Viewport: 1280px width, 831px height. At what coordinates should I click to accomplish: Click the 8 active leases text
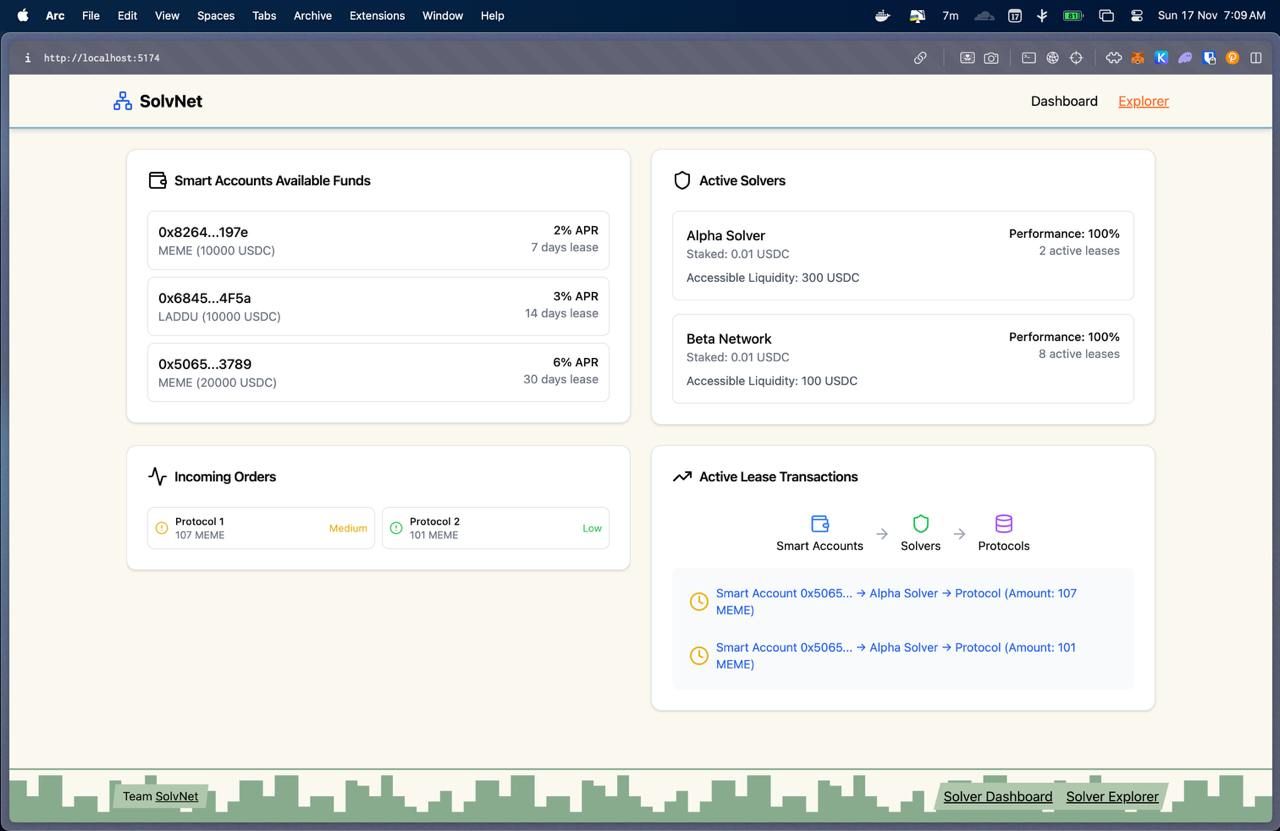tap(1079, 353)
